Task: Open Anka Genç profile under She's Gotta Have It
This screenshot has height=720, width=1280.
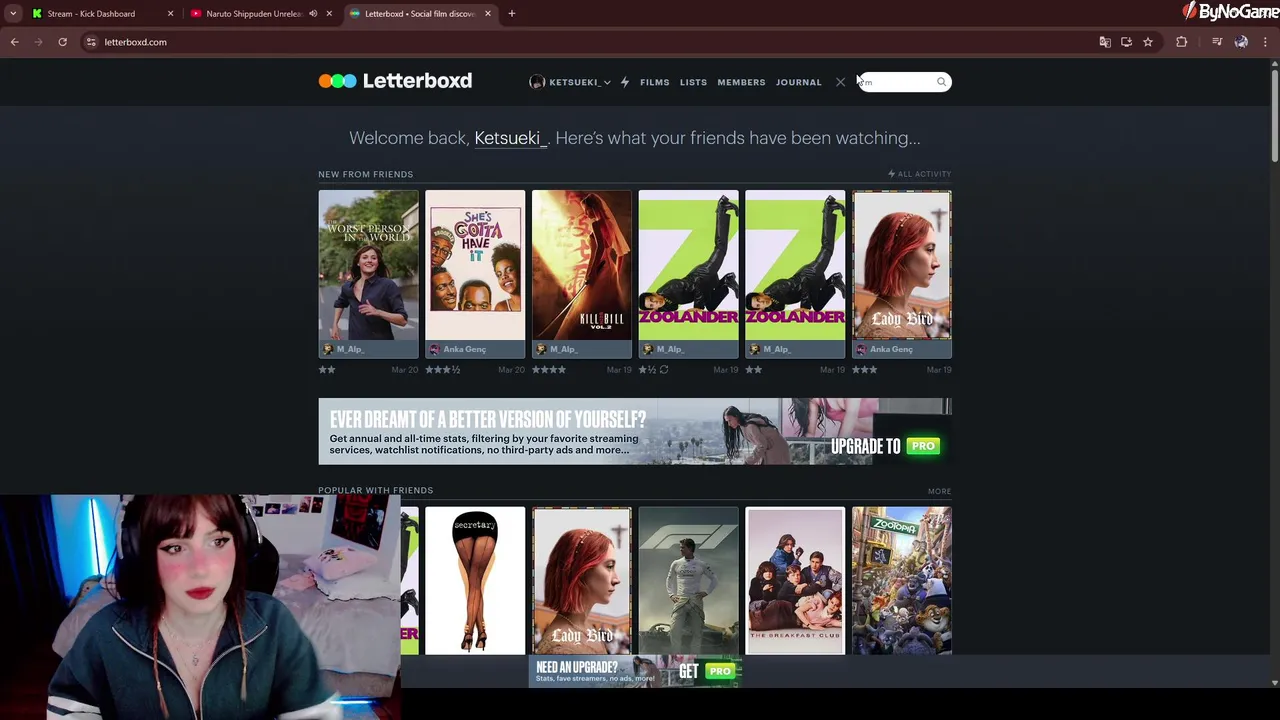Action: [x=457, y=349]
